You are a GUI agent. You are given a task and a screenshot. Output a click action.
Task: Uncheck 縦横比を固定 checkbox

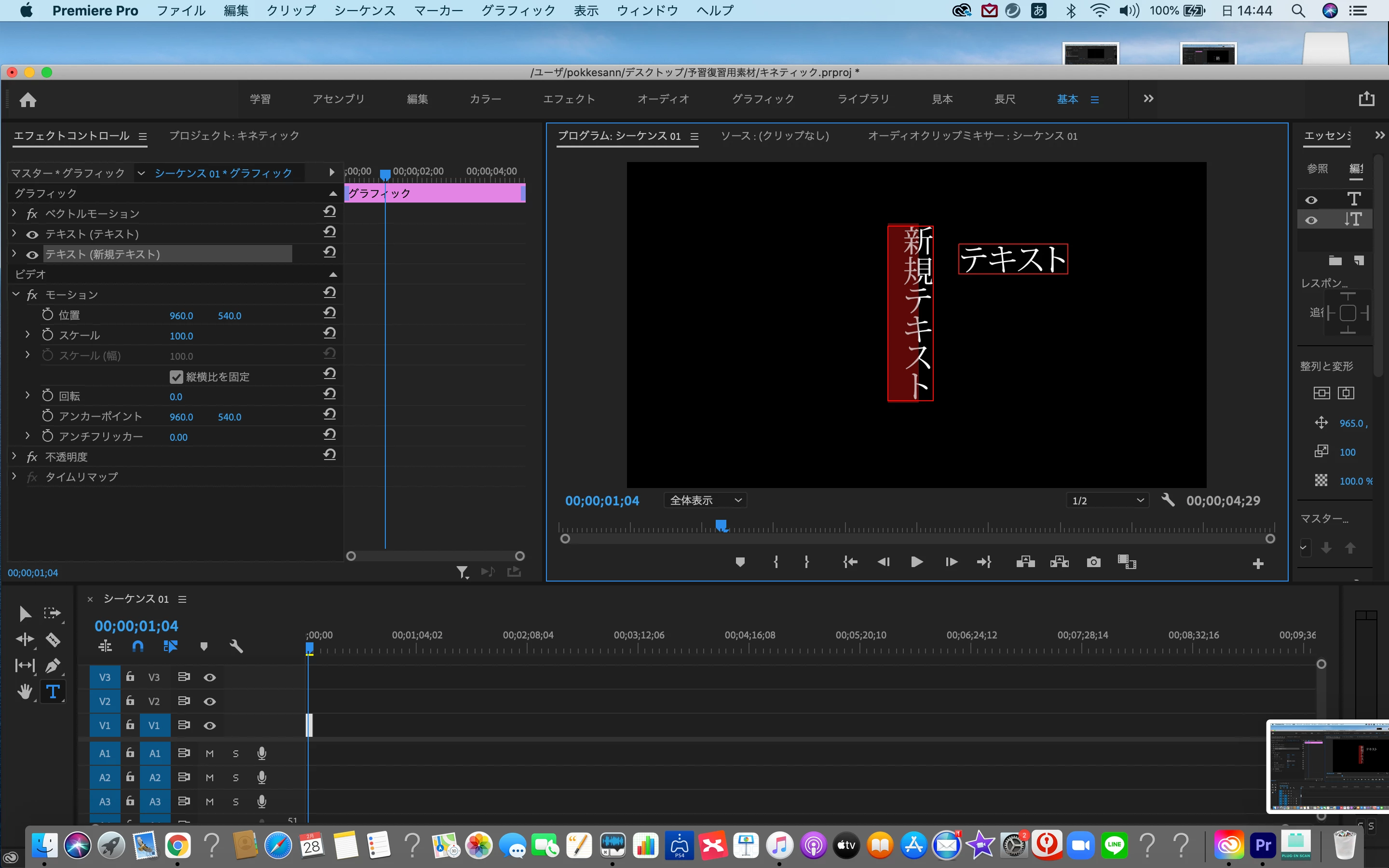176,377
